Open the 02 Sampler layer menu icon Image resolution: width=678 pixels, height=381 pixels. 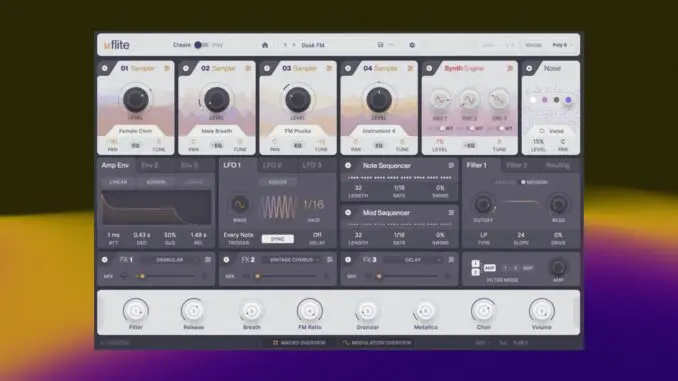248,68
